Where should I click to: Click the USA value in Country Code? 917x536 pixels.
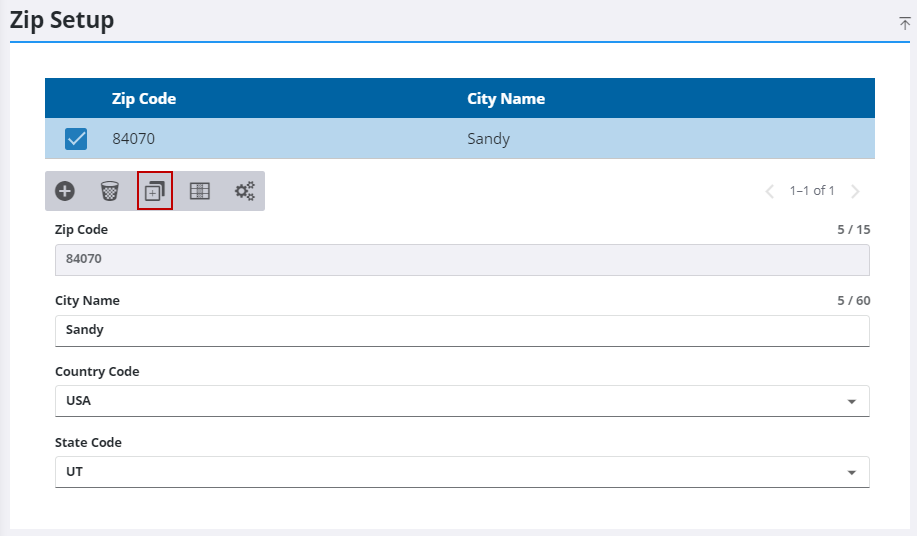tap(79, 401)
